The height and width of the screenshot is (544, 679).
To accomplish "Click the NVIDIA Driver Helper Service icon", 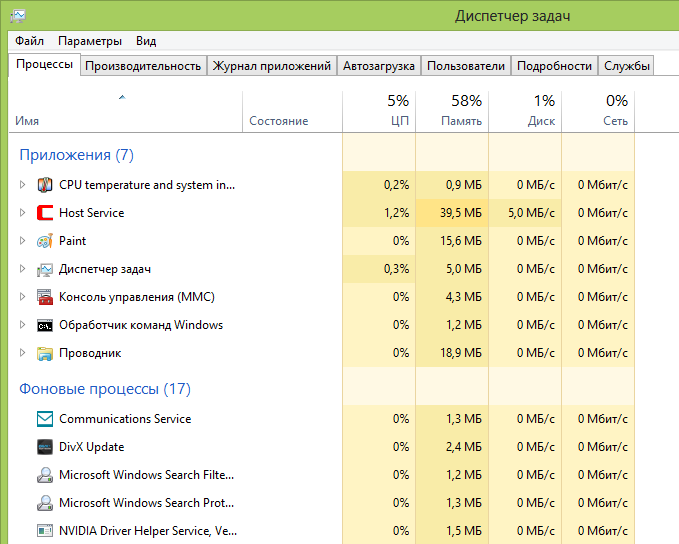I will coord(45,531).
